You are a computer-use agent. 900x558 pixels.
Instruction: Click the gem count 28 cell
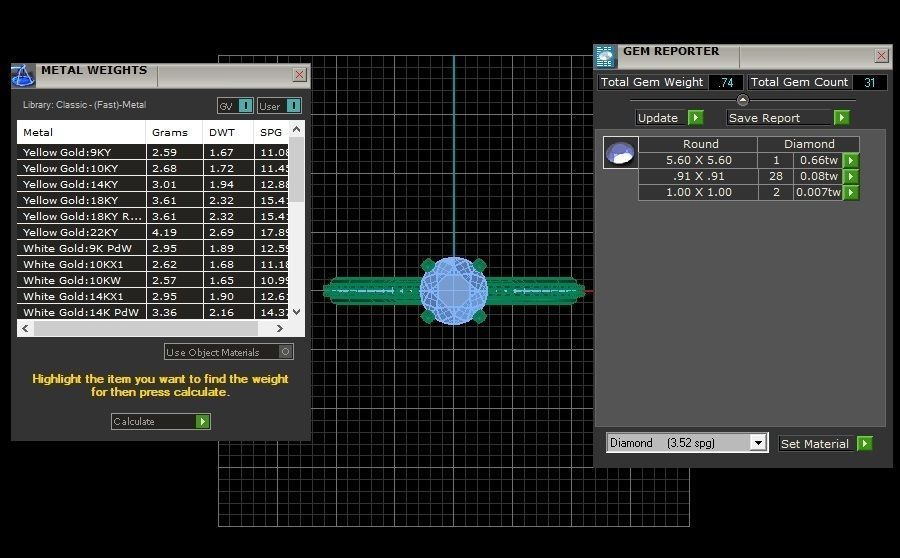point(776,176)
